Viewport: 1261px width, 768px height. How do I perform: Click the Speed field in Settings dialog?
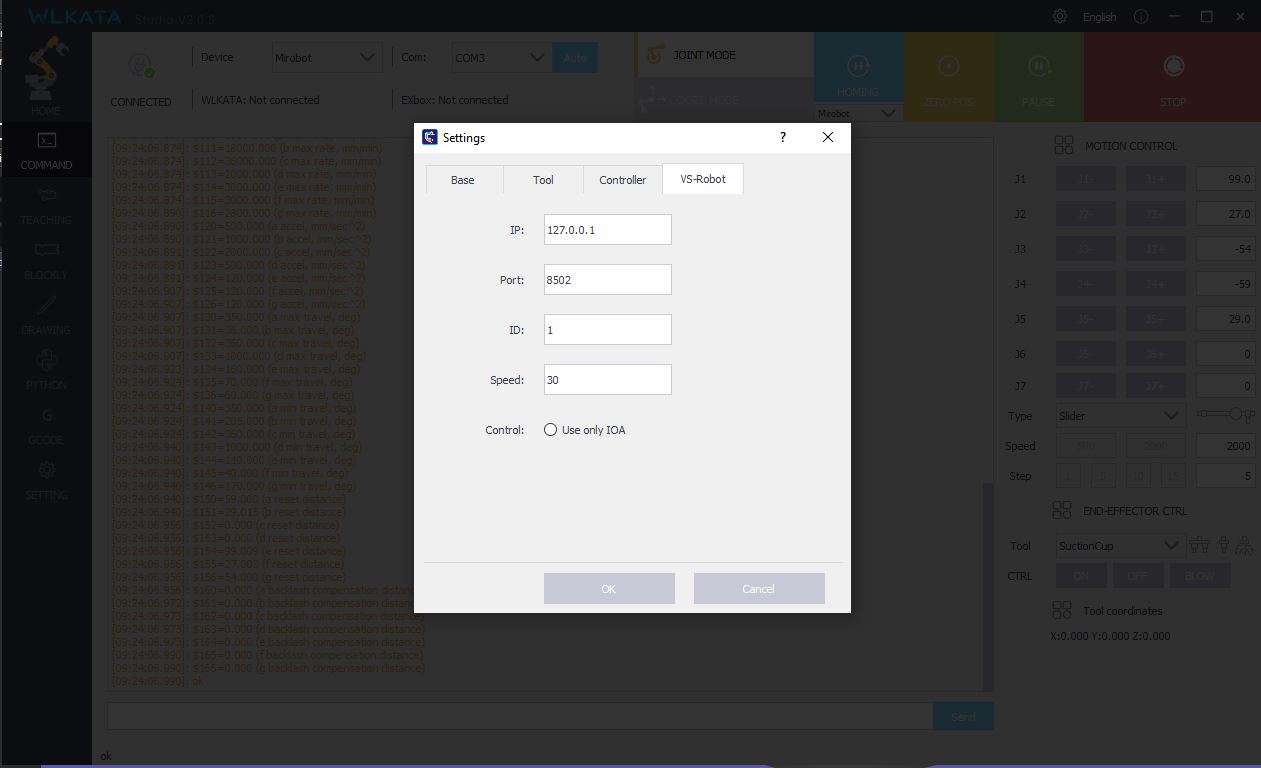pyautogui.click(x=608, y=379)
